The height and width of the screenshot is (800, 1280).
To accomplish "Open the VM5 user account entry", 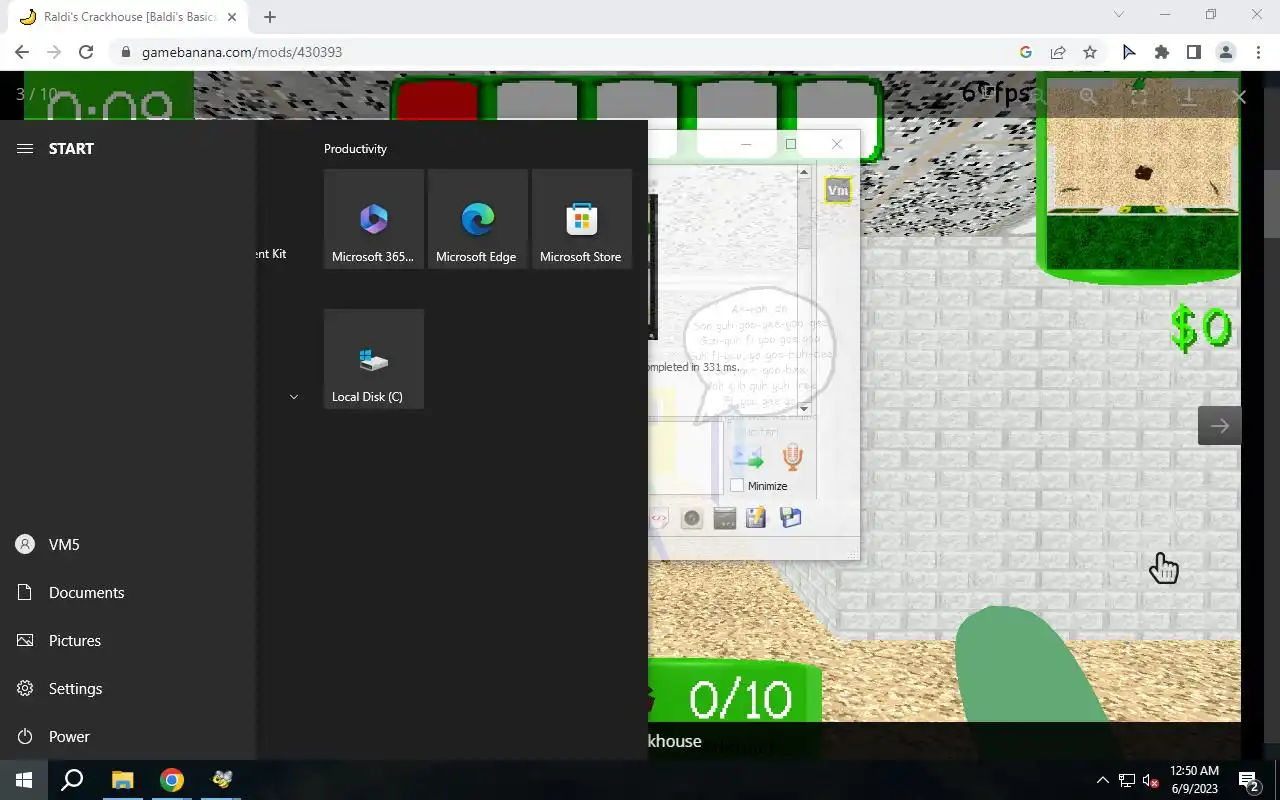I will pos(128,544).
